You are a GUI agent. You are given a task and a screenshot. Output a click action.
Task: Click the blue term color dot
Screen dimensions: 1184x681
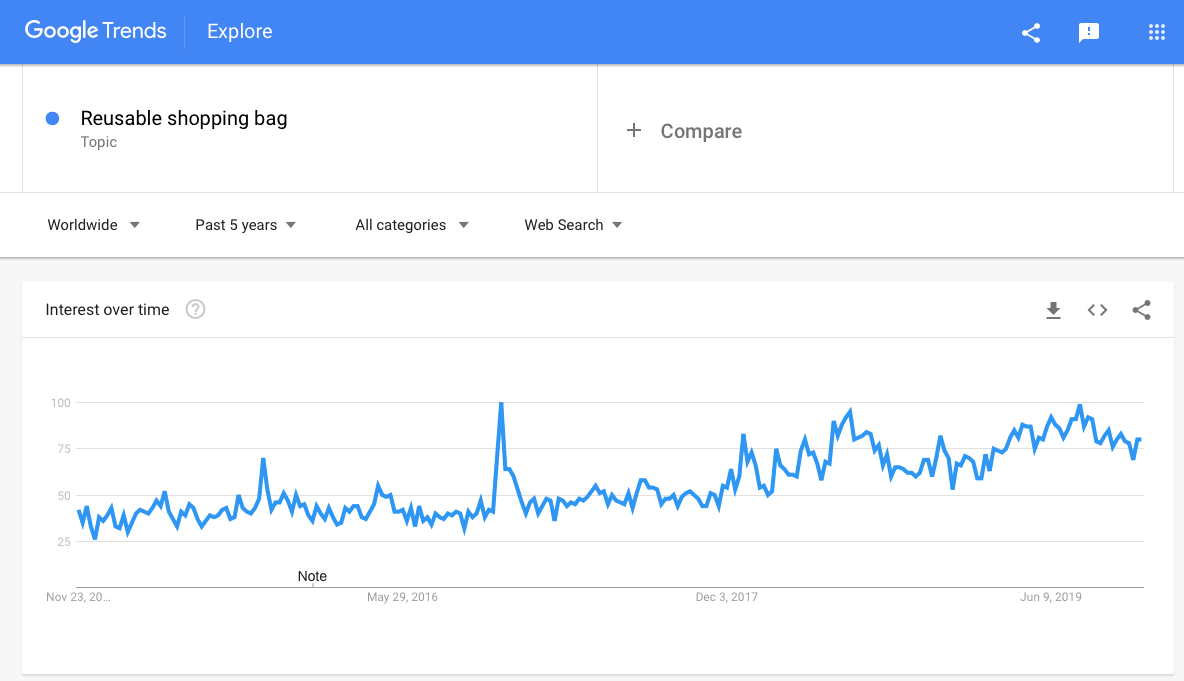pyautogui.click(x=53, y=118)
